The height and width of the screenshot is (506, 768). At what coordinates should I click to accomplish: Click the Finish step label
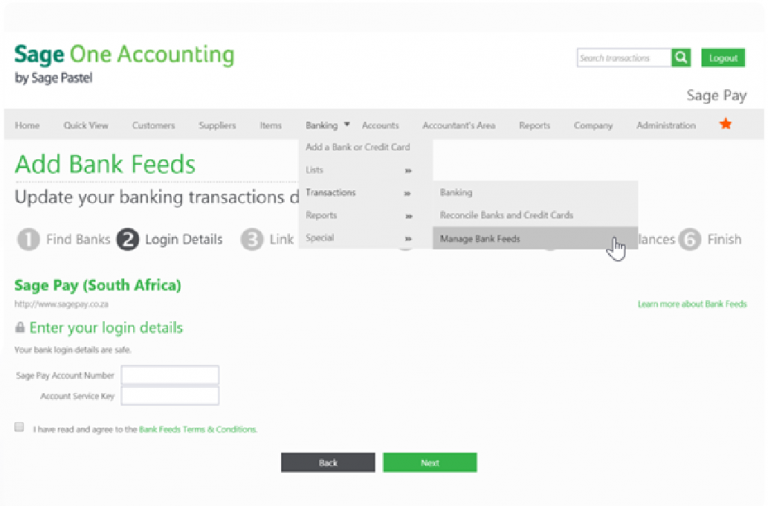click(x=724, y=240)
